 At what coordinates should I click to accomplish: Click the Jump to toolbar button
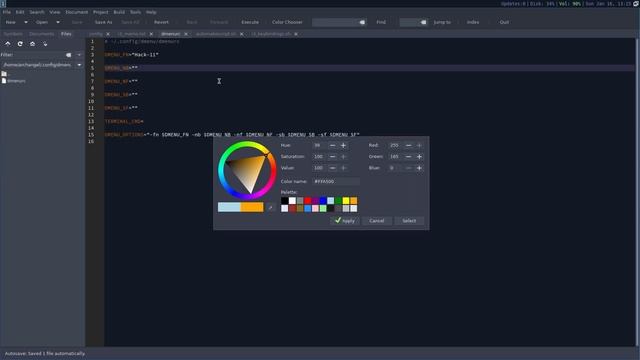point(442,22)
